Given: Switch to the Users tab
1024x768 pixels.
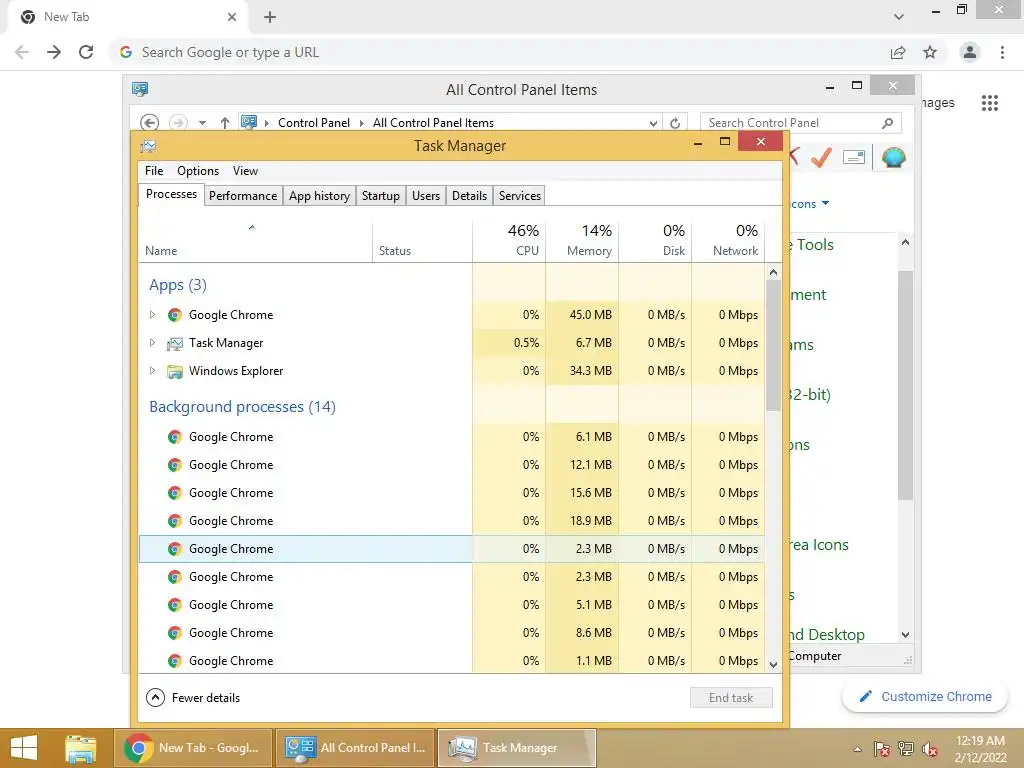Looking at the screenshot, I should [x=426, y=196].
